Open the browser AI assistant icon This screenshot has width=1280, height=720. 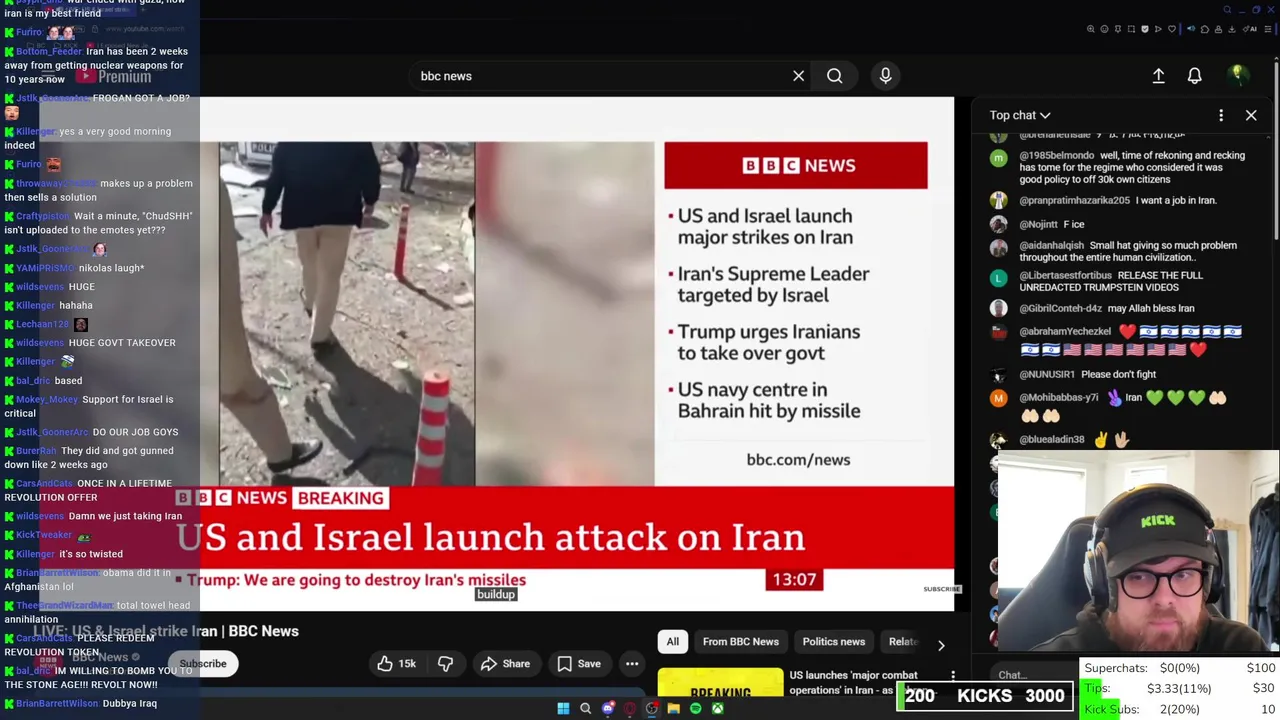[1250, 29]
